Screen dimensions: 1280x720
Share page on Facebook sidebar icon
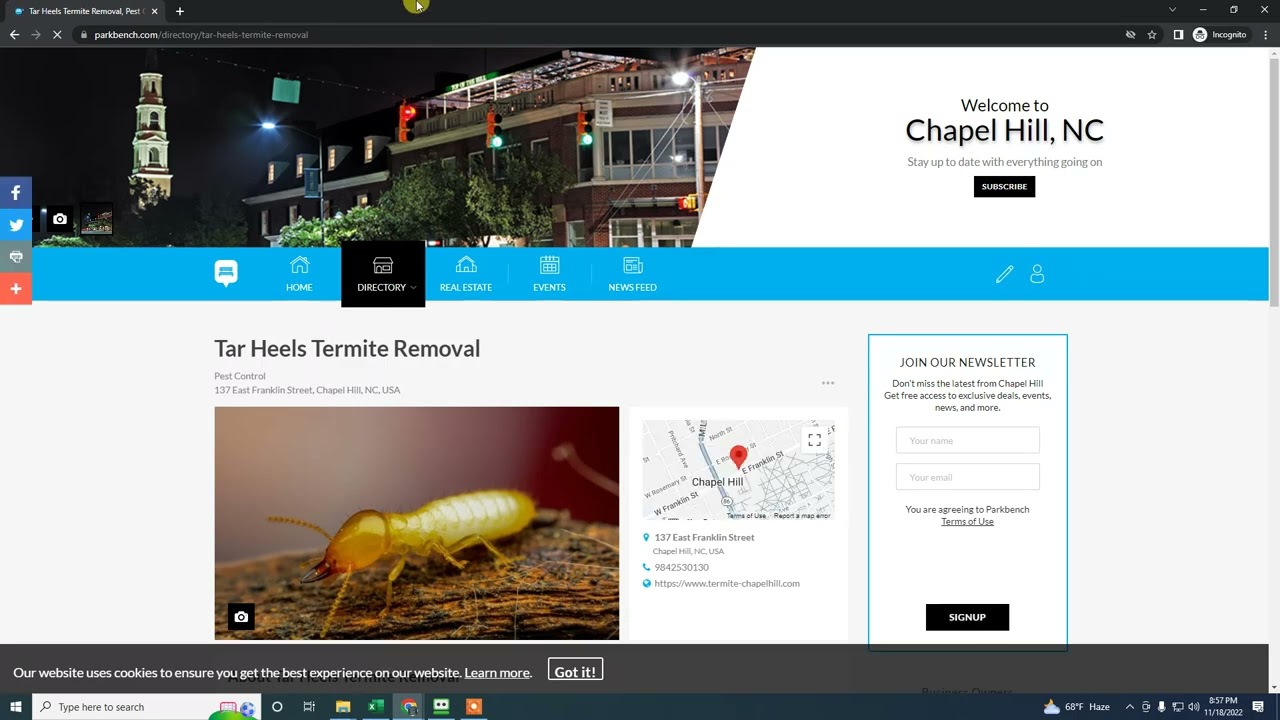[16, 192]
